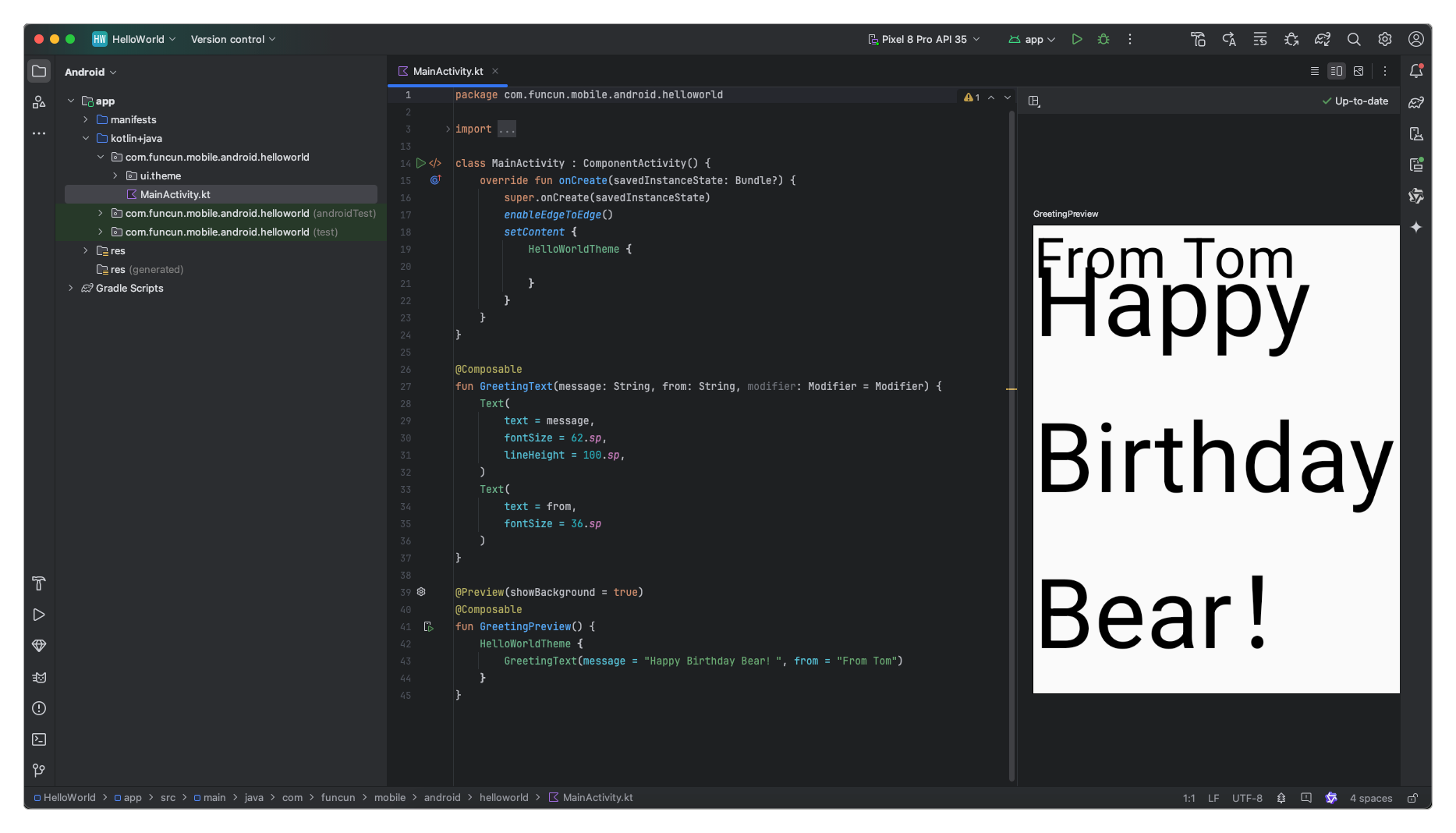Image resolution: width=1456 pixels, height=833 pixels.
Task: Switch editor to Design-only view mode
Action: point(1359,71)
